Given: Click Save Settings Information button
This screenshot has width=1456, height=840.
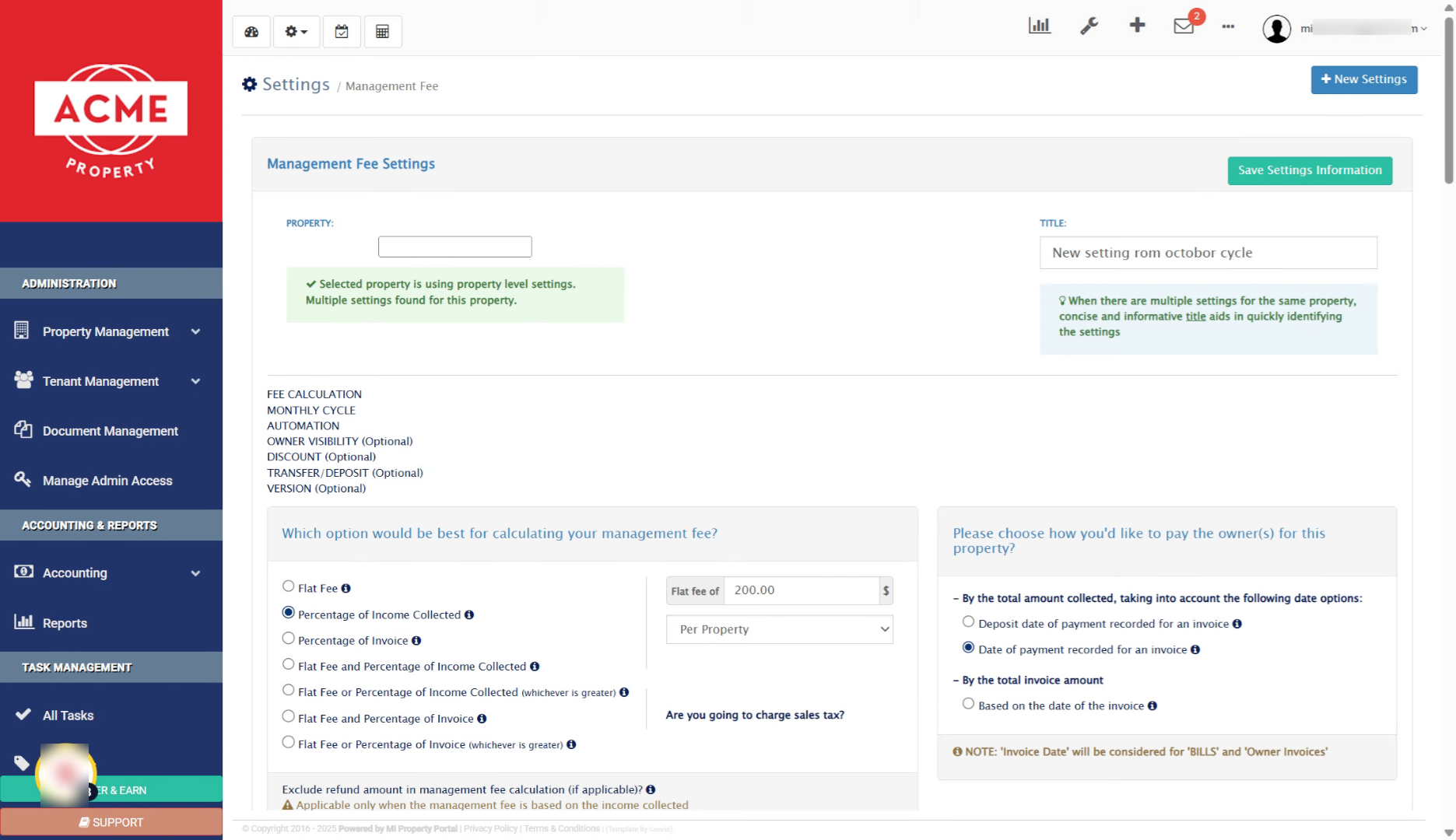Looking at the screenshot, I should coord(1310,170).
